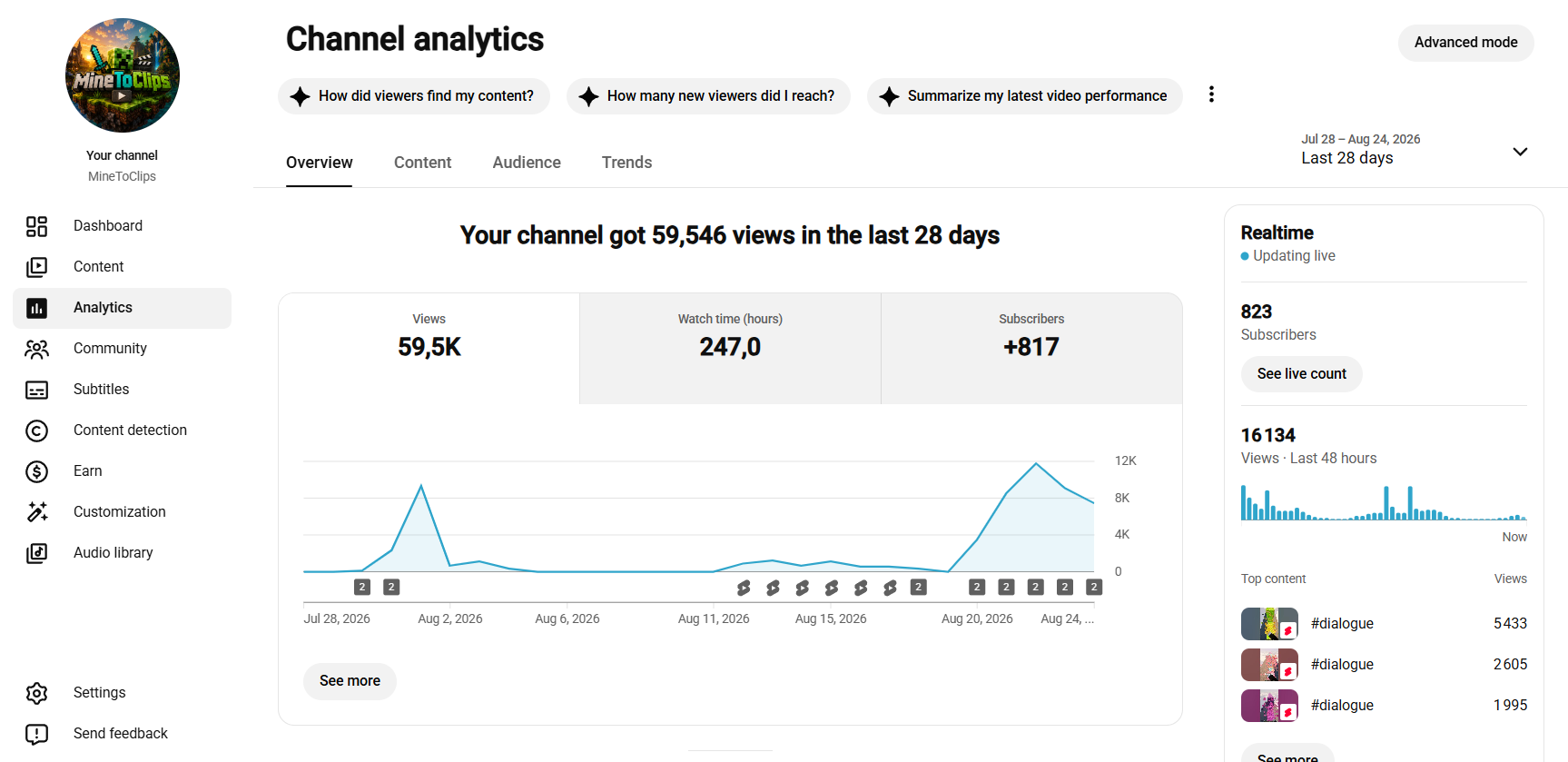Viewport: 1568px width, 762px height.
Task: Click the first video marker, at Jul 30
Action: click(362, 588)
